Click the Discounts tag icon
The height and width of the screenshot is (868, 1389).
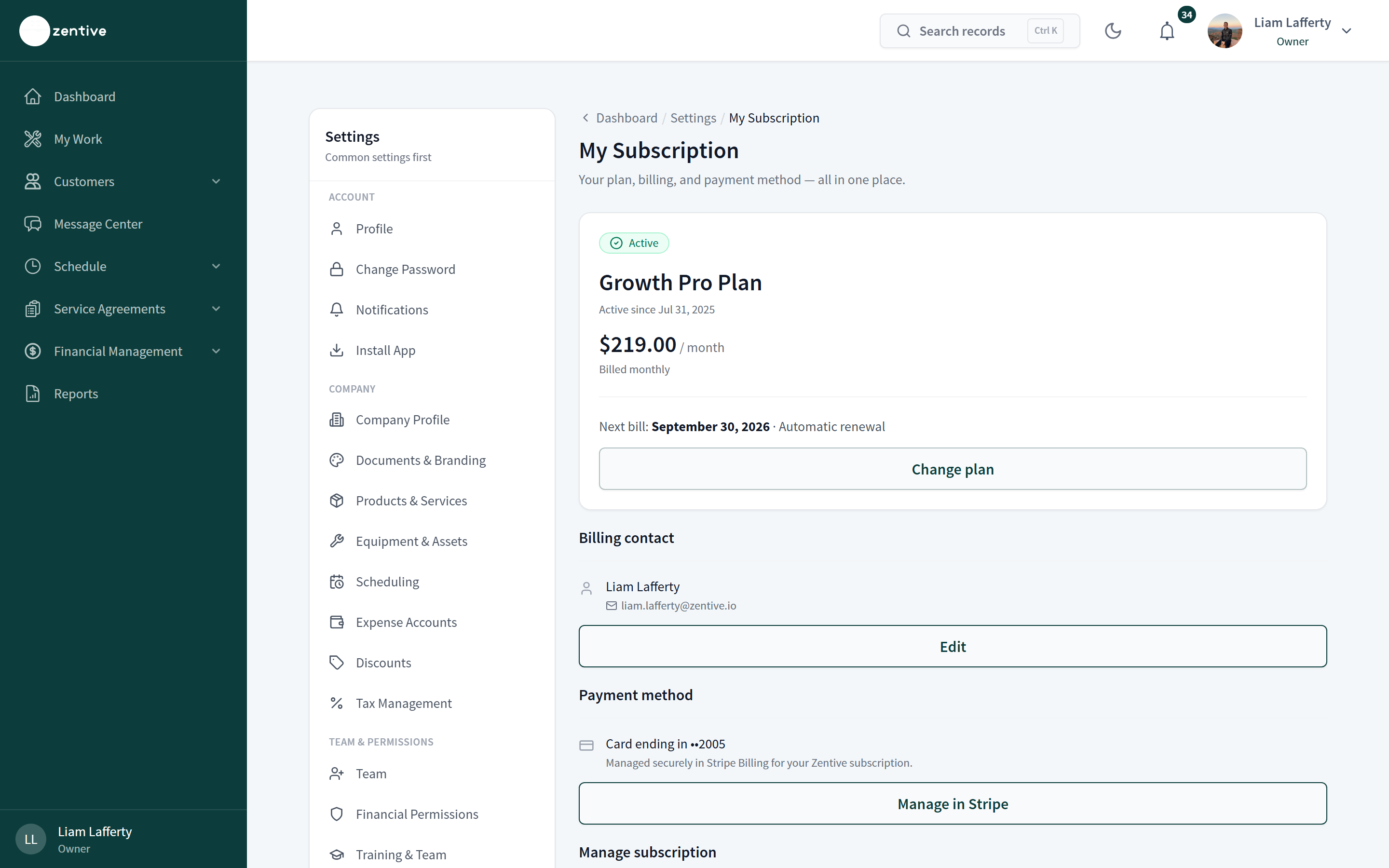coord(337,663)
